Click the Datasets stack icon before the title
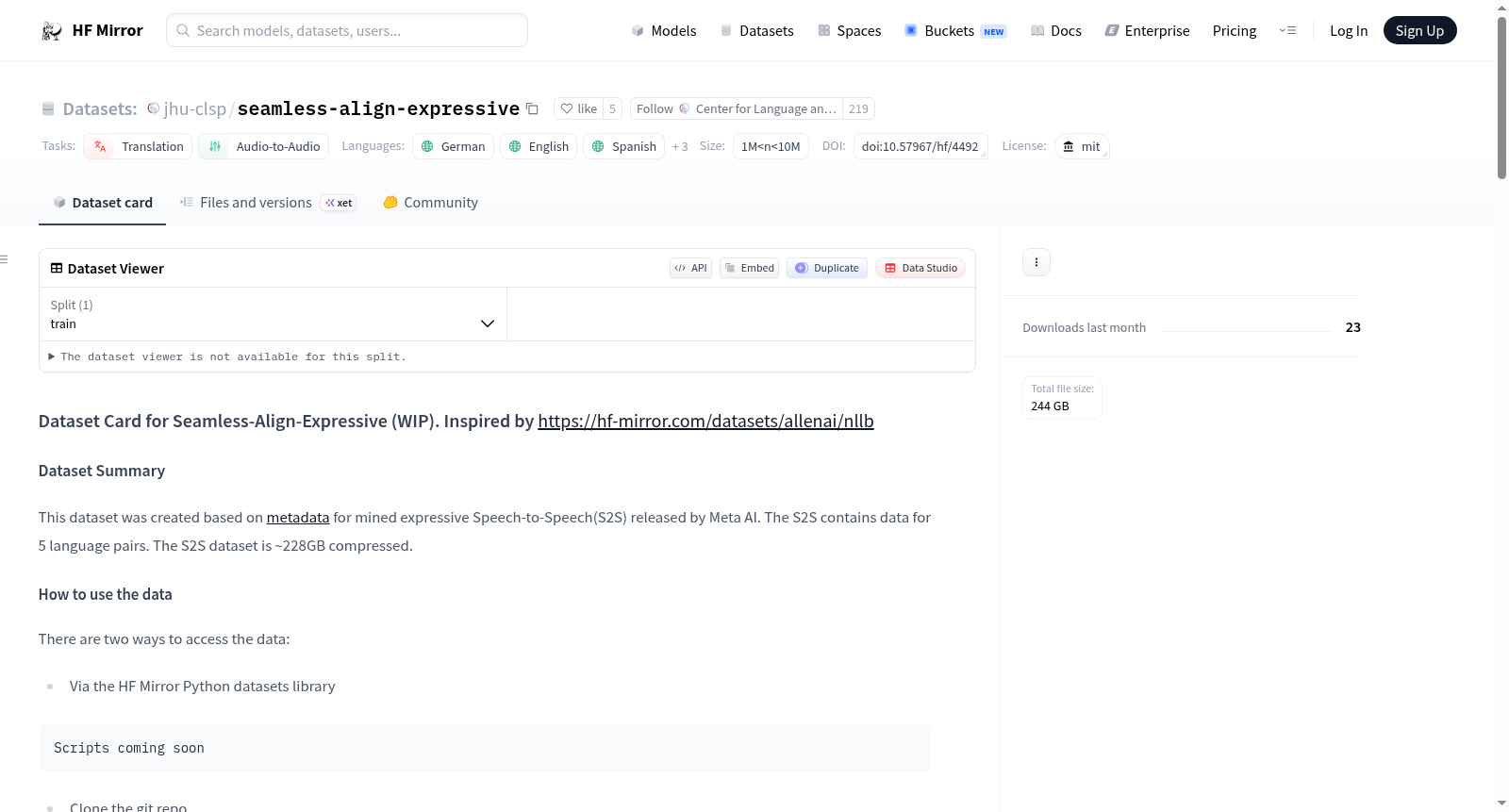Viewport: 1509px width, 812px height. tap(48, 109)
